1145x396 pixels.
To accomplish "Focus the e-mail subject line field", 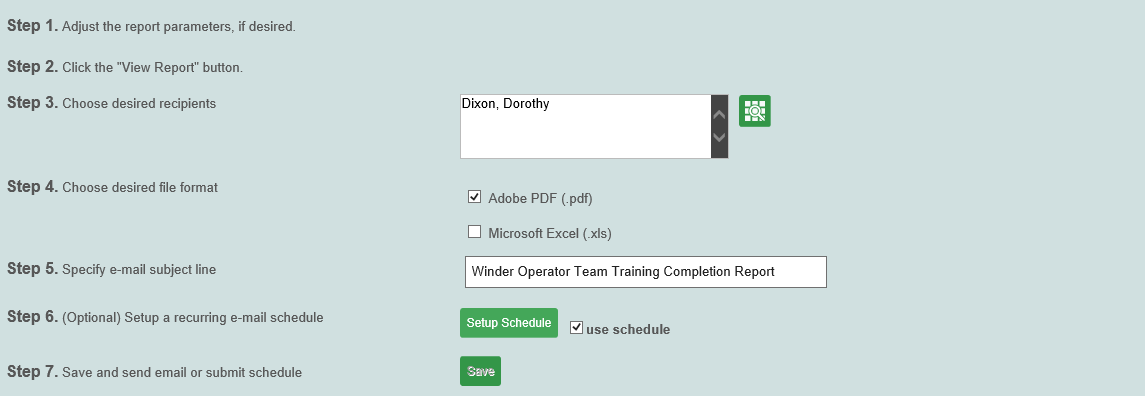I will click(646, 272).
